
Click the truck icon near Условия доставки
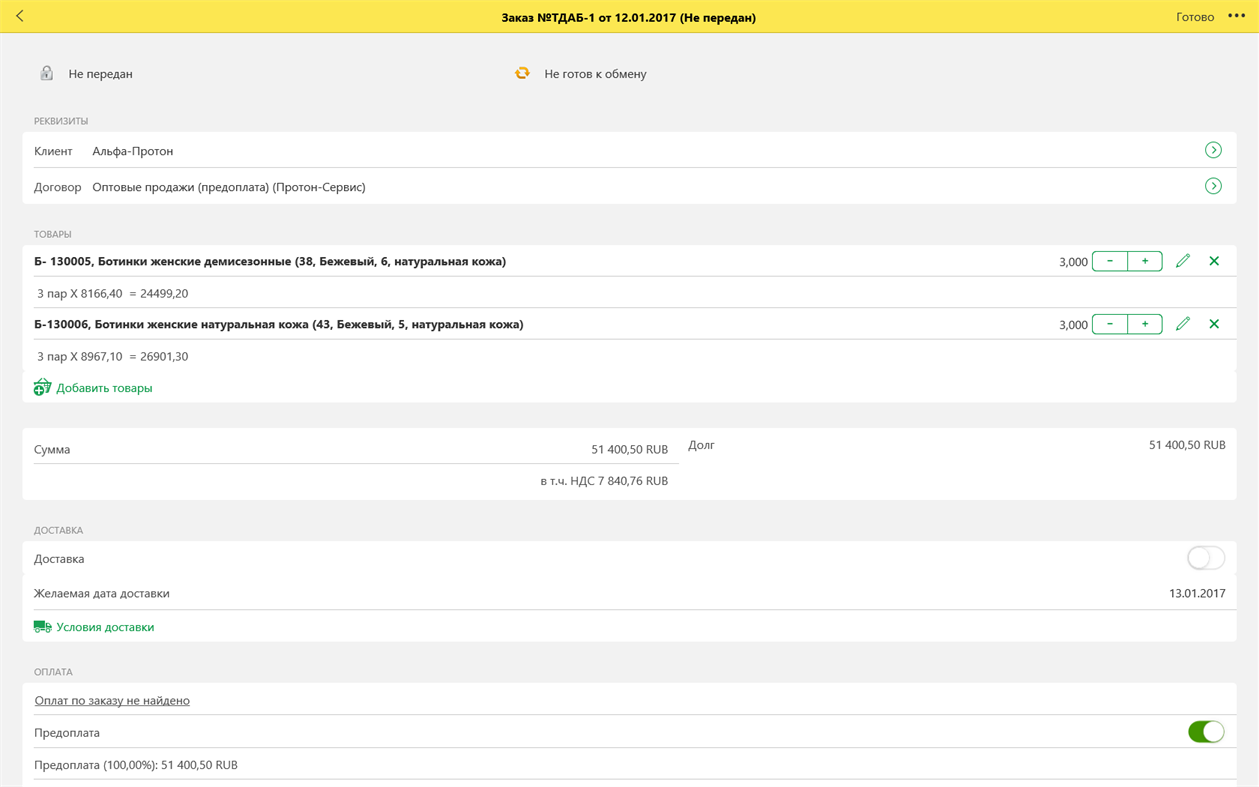(x=42, y=626)
